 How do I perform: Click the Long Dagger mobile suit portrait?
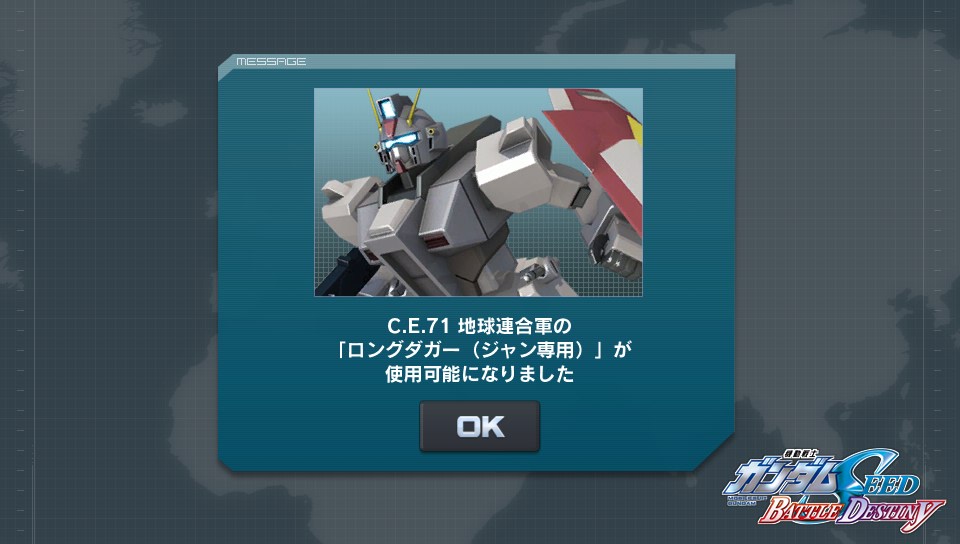[x=478, y=192]
